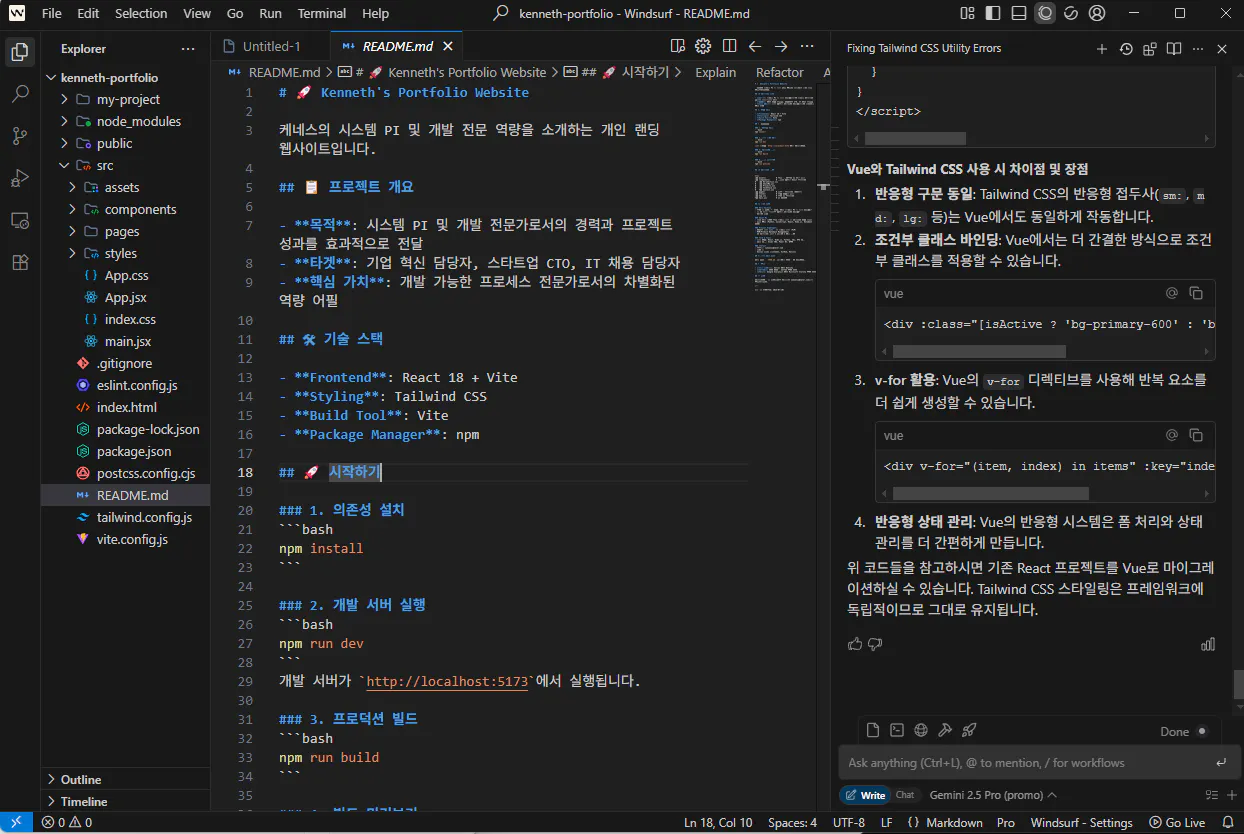The width and height of the screenshot is (1244, 834).
Task: Toggle the primary side bar visibility
Action: 993,13
